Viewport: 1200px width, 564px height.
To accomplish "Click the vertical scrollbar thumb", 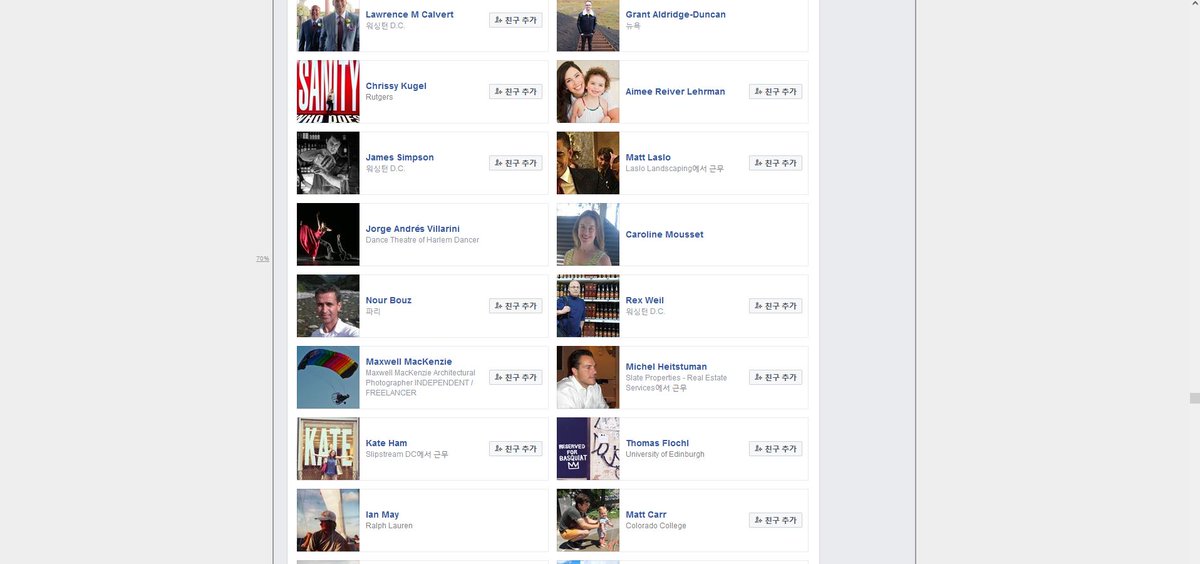I will pyautogui.click(x=1194, y=398).
